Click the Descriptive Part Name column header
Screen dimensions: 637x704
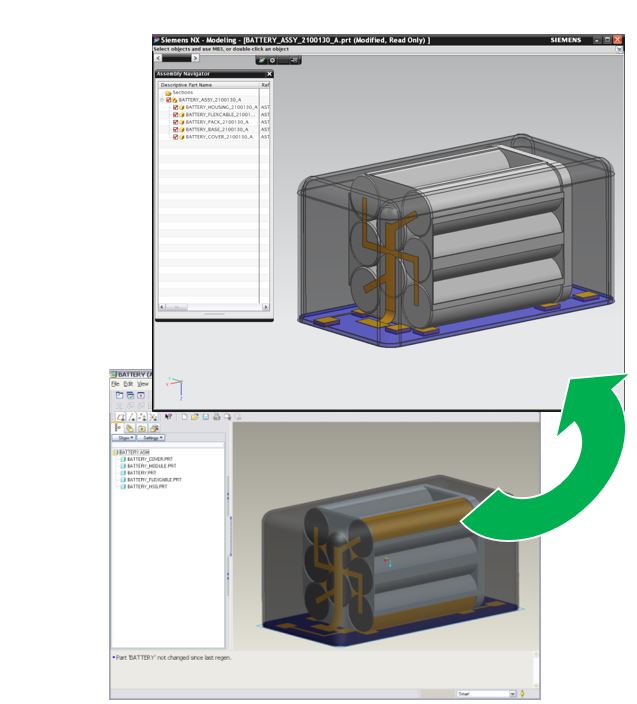(209, 85)
